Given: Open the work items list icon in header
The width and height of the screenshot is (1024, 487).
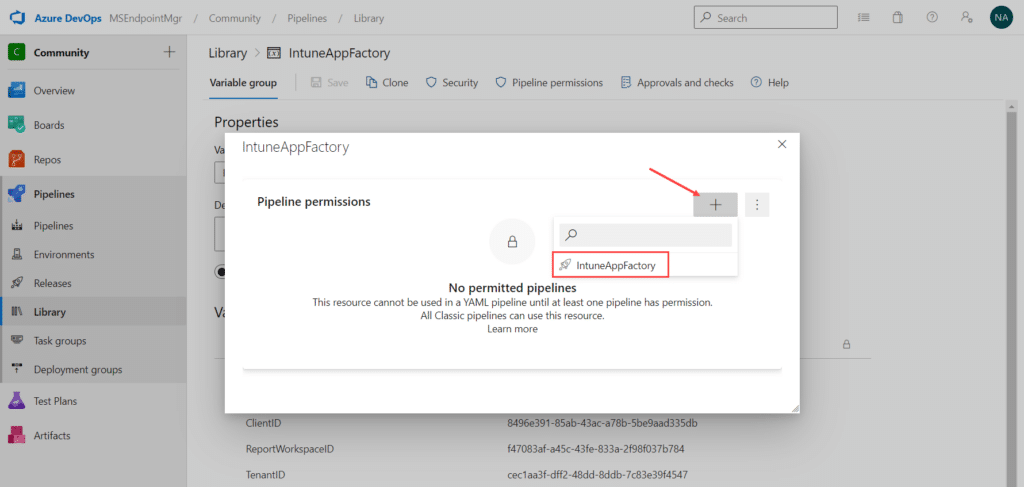Looking at the screenshot, I should tap(863, 18).
